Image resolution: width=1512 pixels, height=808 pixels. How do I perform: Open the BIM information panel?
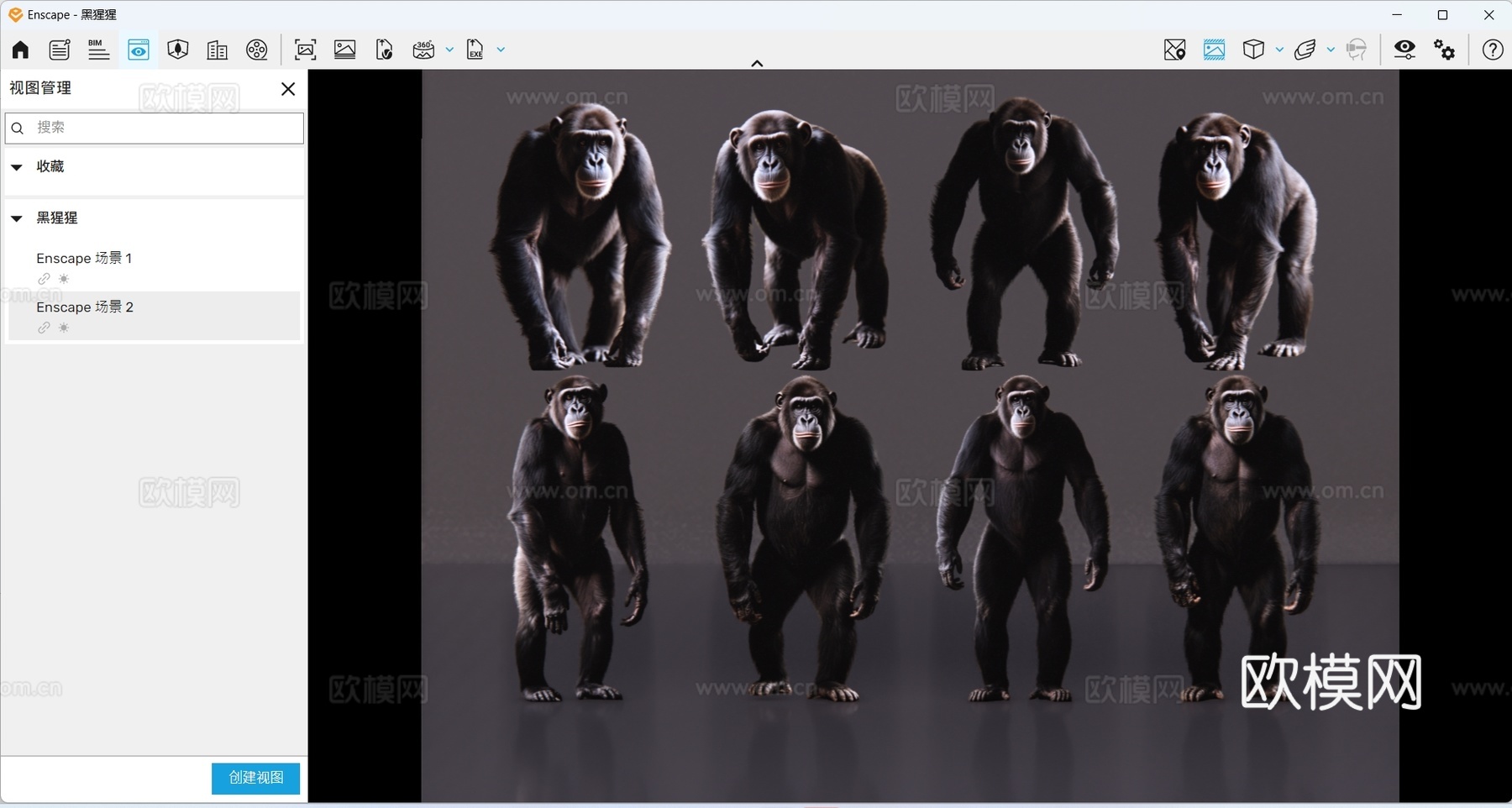click(98, 50)
